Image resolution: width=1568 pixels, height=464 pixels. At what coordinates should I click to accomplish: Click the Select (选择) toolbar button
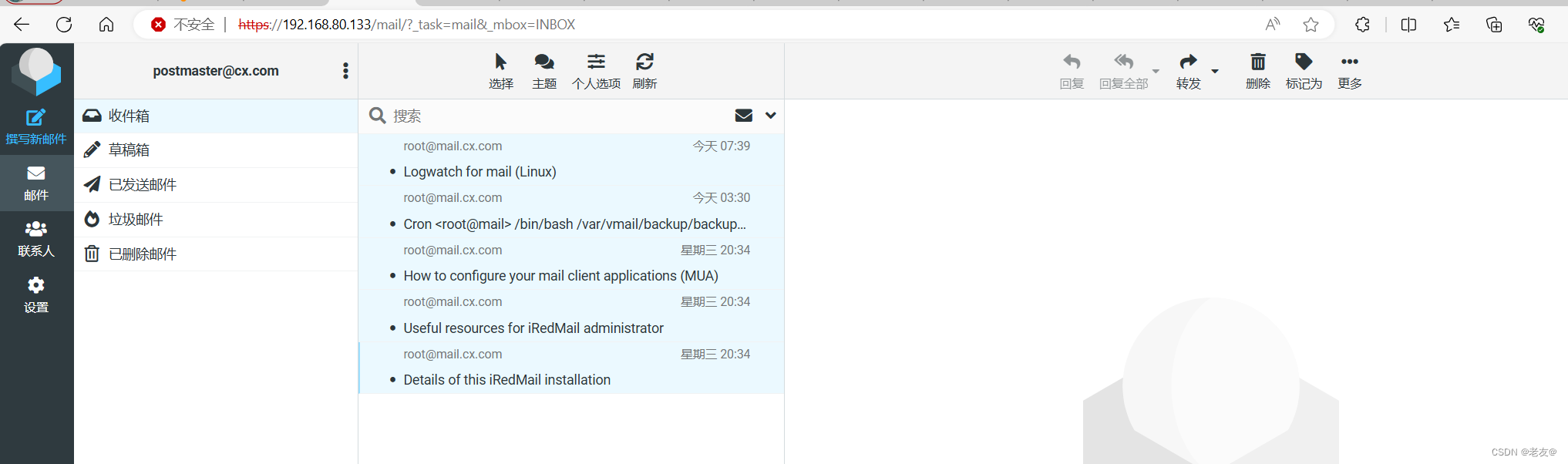pos(501,71)
